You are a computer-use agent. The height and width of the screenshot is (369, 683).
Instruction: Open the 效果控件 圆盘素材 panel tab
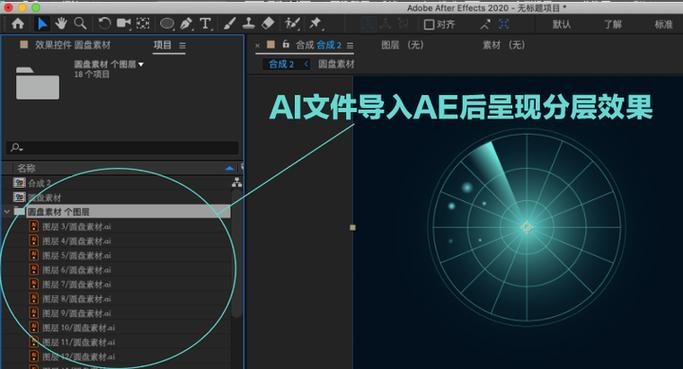coord(73,45)
